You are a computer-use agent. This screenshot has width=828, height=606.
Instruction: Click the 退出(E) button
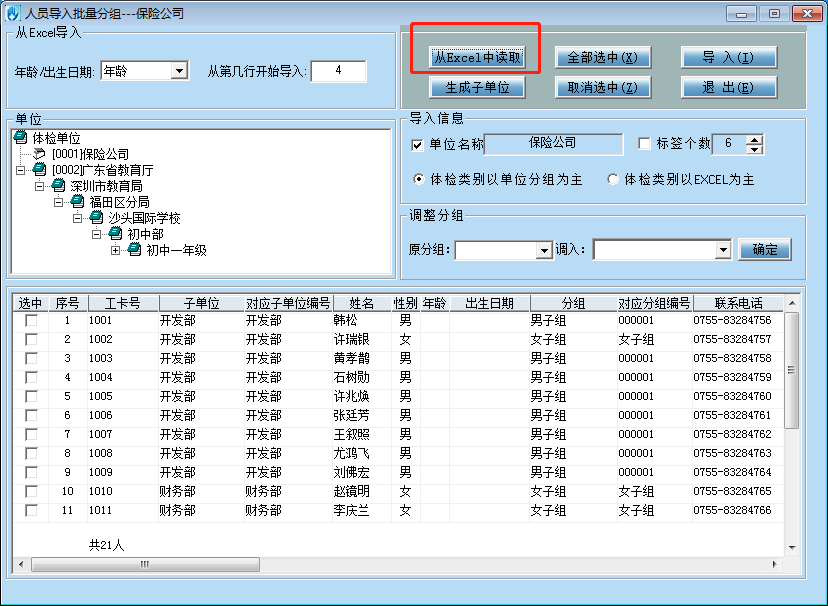tap(729, 87)
